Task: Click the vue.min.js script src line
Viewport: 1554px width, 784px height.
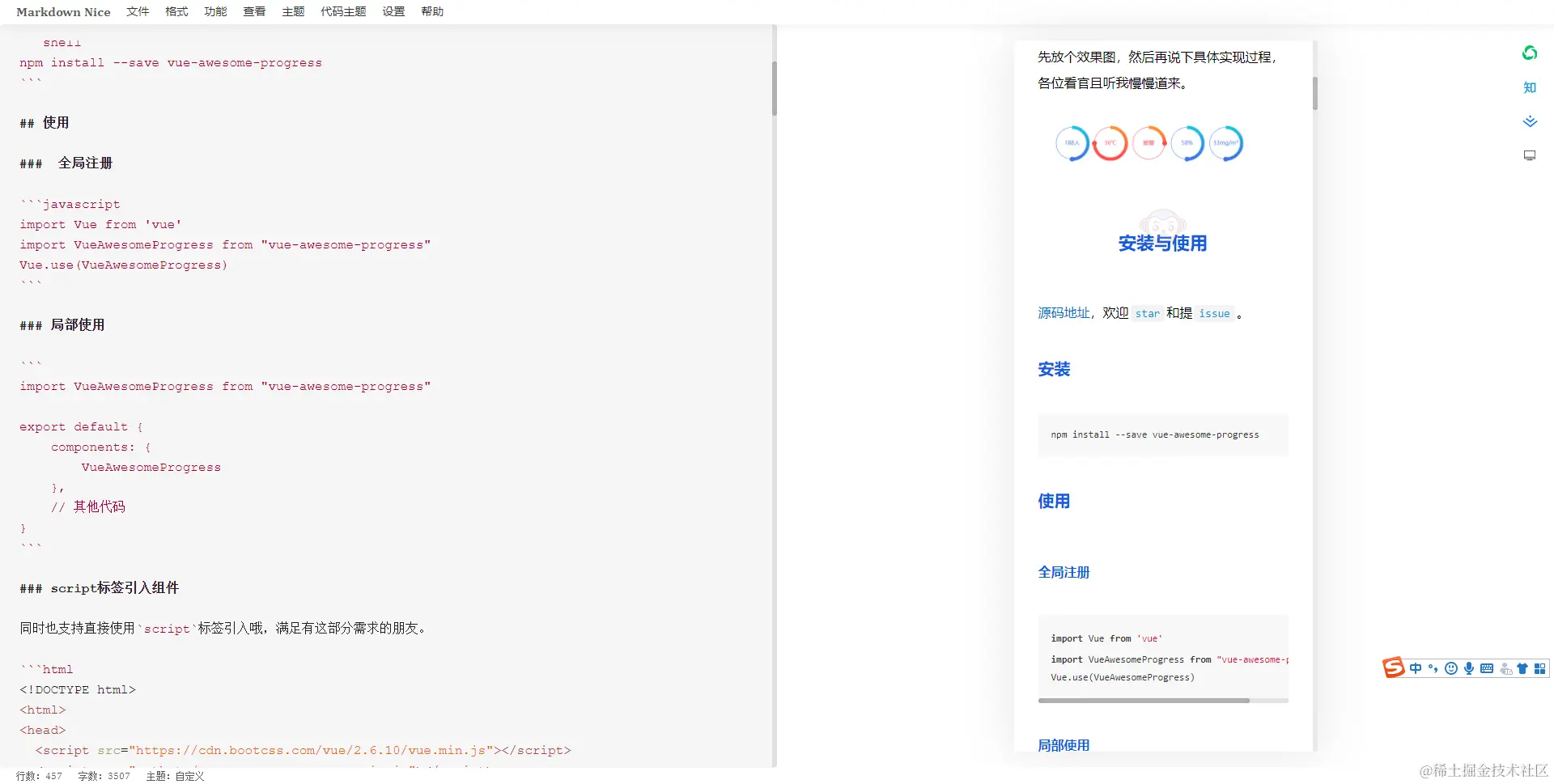Action: pyautogui.click(x=304, y=751)
